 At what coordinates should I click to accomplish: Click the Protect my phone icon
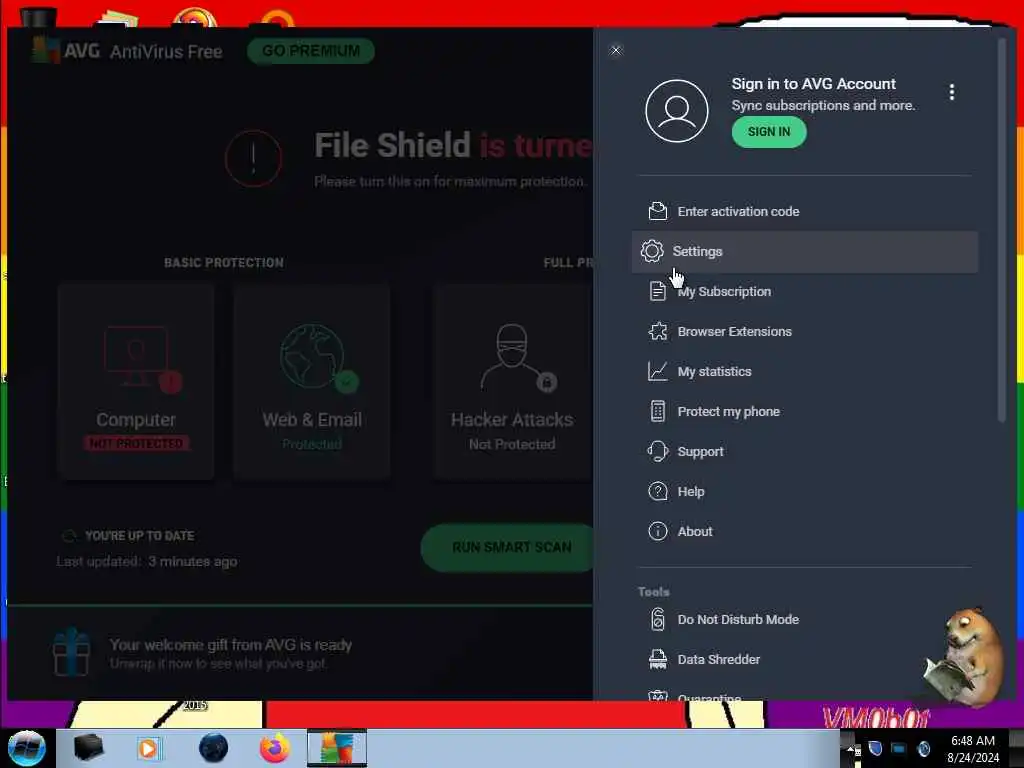click(658, 411)
